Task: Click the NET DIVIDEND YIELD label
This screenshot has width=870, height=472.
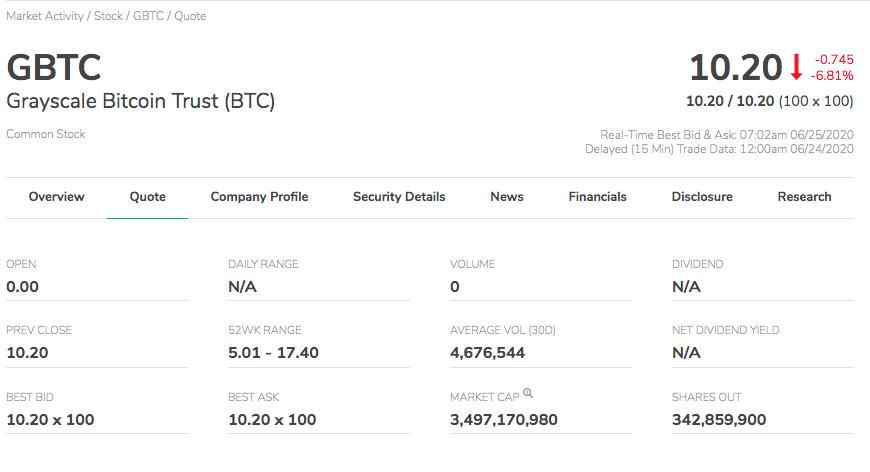Action: tap(726, 330)
